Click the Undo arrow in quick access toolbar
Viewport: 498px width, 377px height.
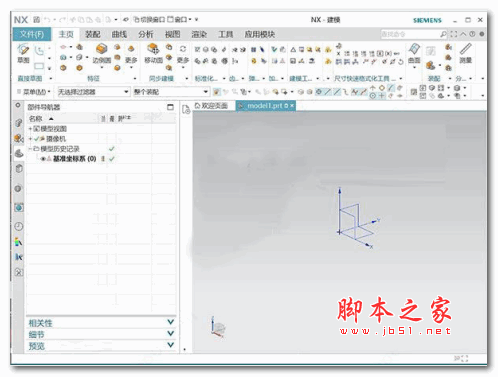point(47,20)
